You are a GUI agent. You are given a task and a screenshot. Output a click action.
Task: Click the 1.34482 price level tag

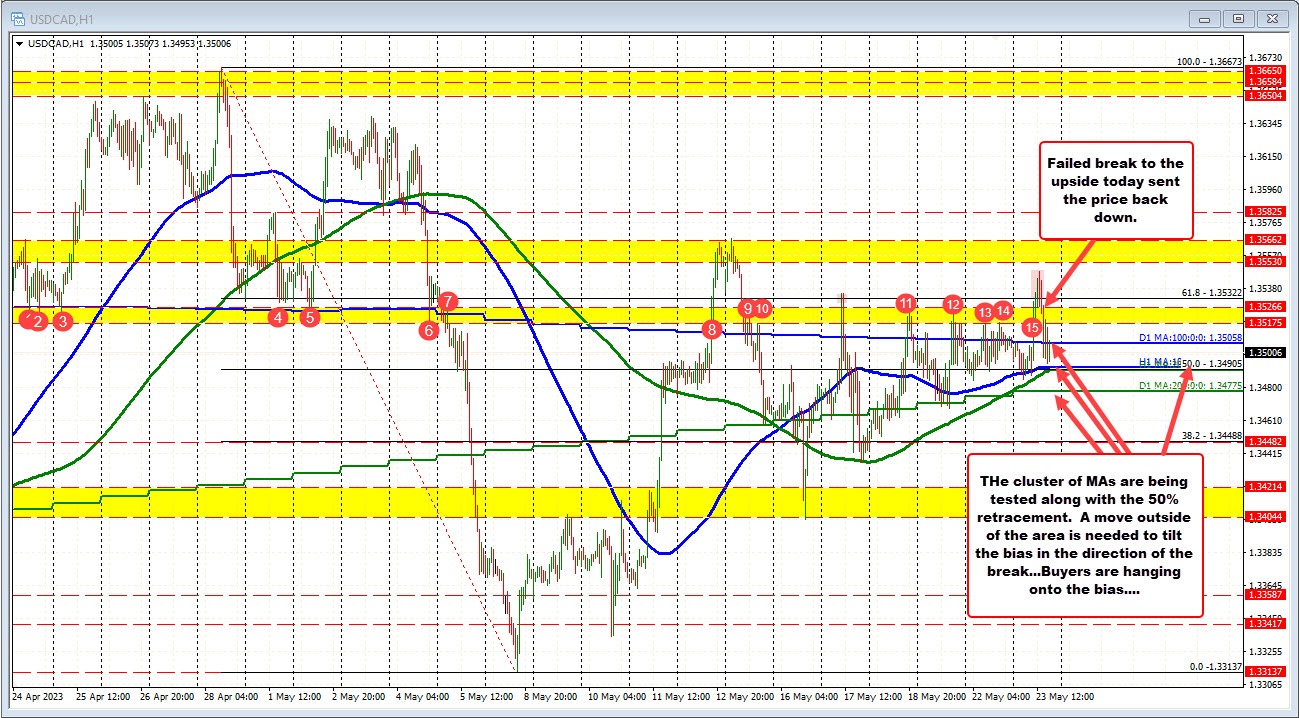[1265, 442]
